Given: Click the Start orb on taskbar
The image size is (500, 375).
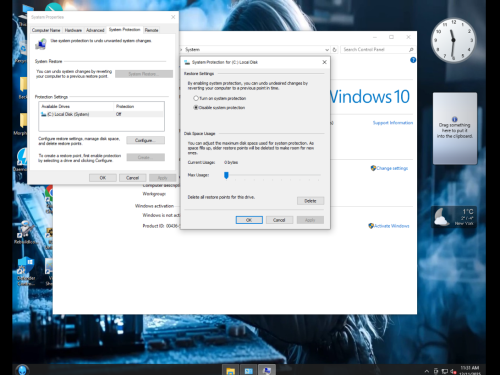Looking at the screenshot, I should pos(22,370).
